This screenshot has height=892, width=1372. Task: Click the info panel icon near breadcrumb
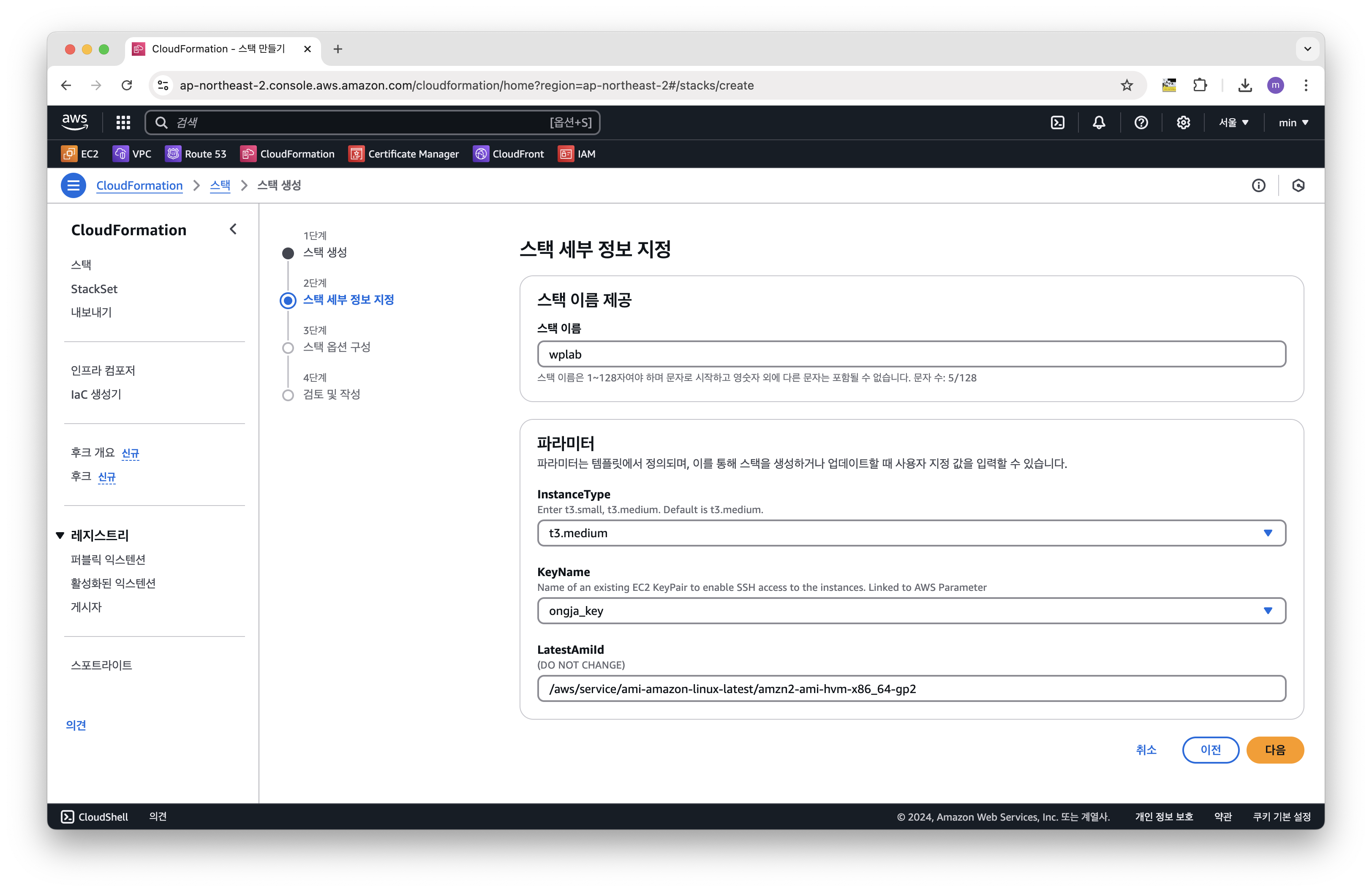(x=1258, y=185)
